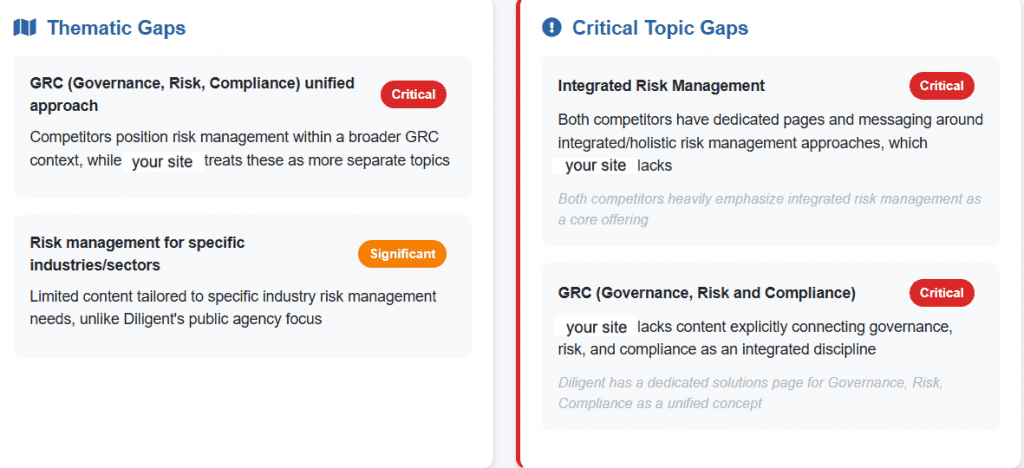
Task: Click 'your site' before 'lacks content explicitly'
Action: coord(596,327)
